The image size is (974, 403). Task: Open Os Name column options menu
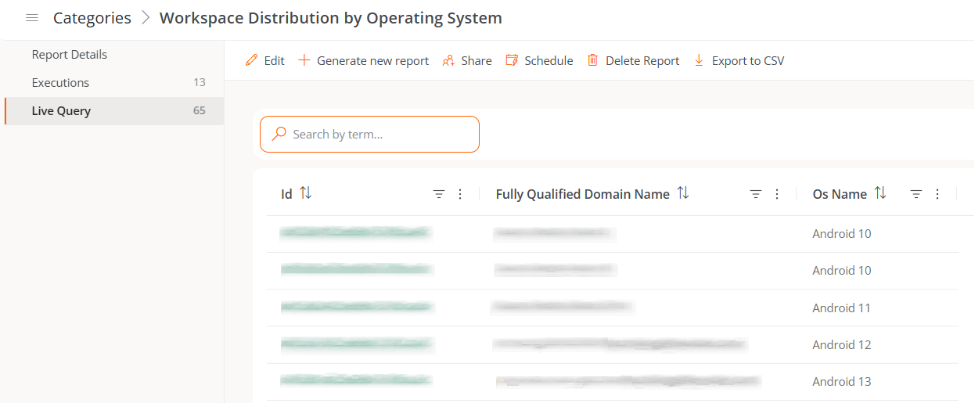937,195
